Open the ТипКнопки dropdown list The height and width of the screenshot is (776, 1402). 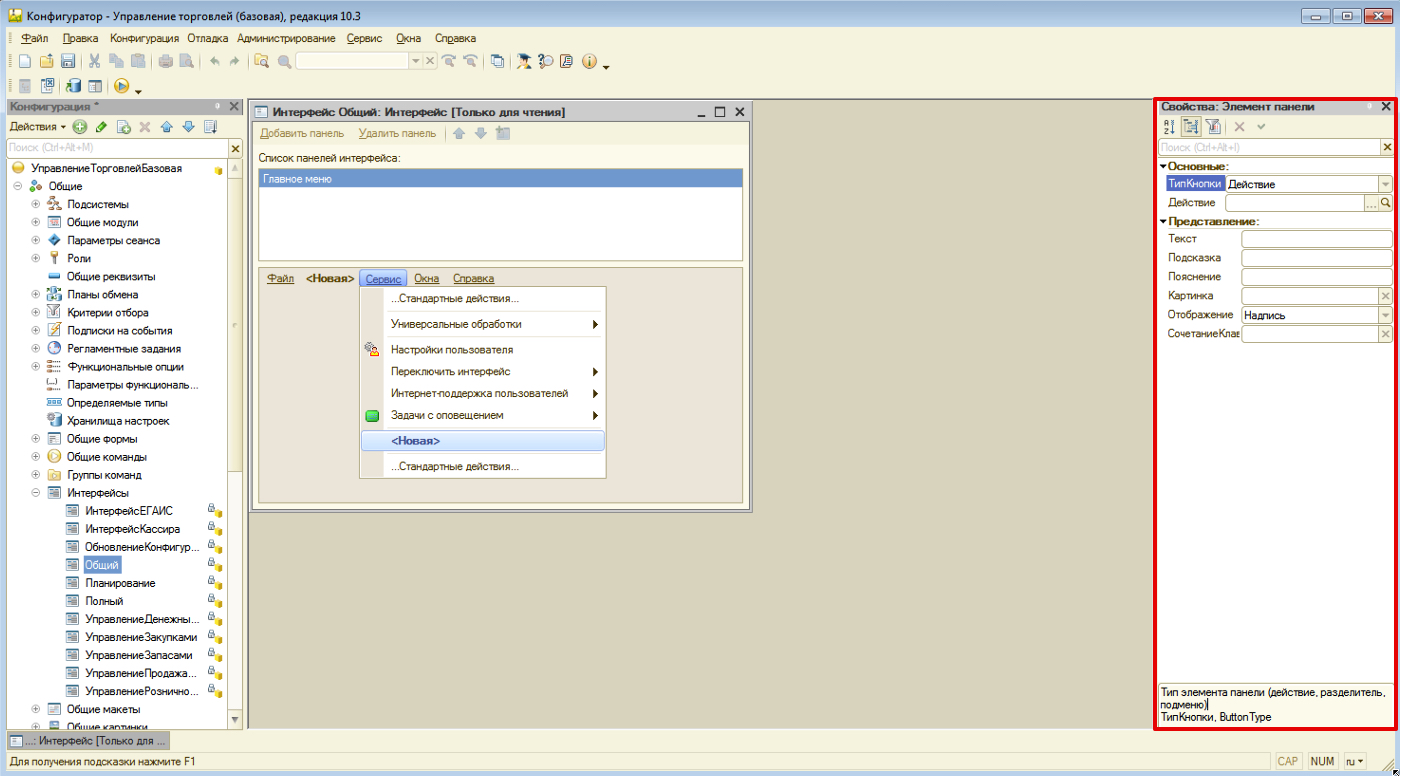(x=1385, y=184)
